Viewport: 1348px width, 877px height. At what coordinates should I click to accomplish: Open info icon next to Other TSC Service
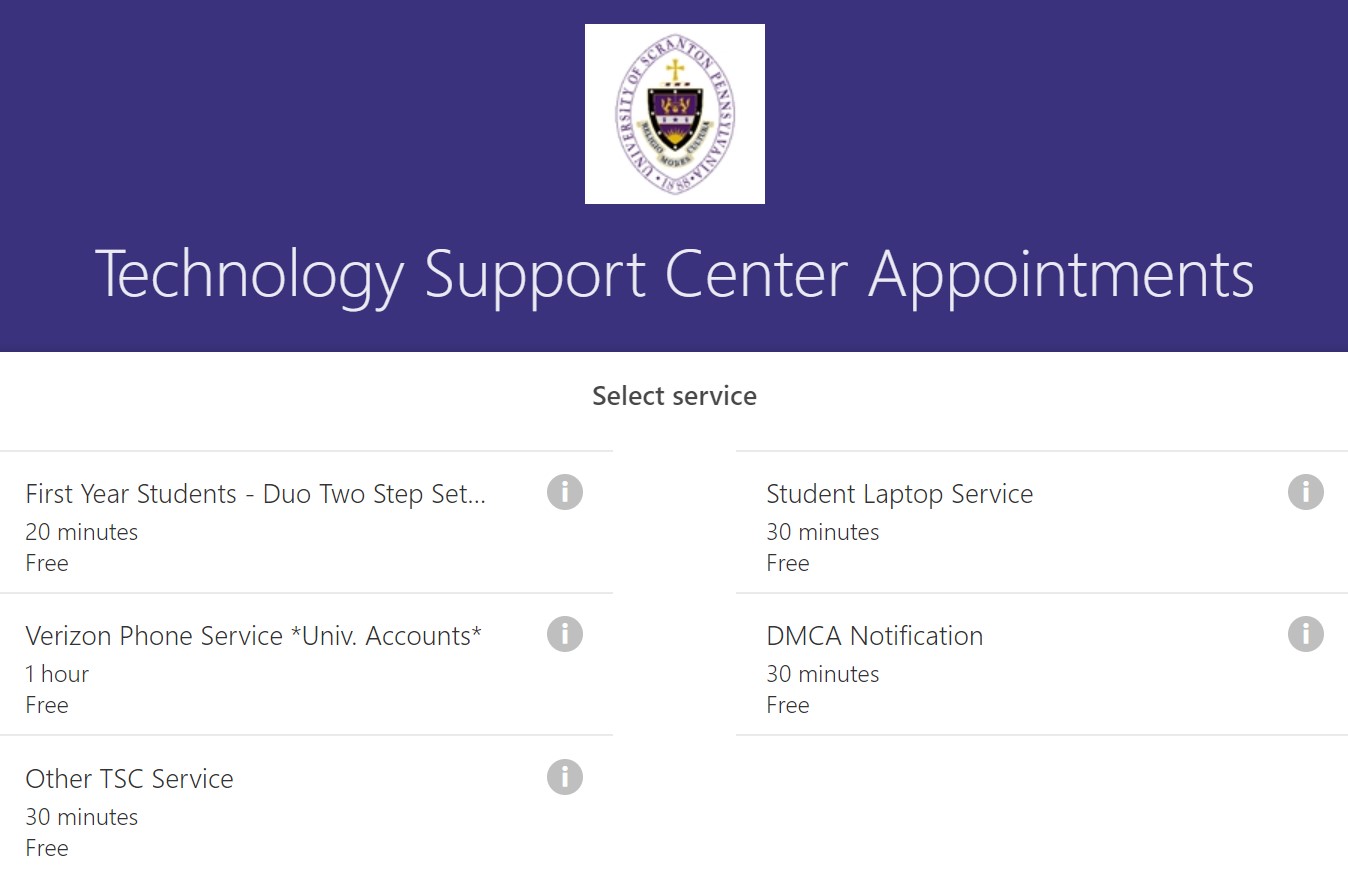(565, 777)
